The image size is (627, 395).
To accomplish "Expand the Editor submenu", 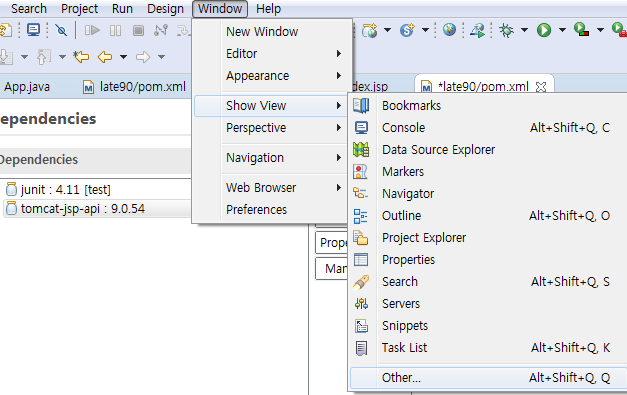I will 271,54.
